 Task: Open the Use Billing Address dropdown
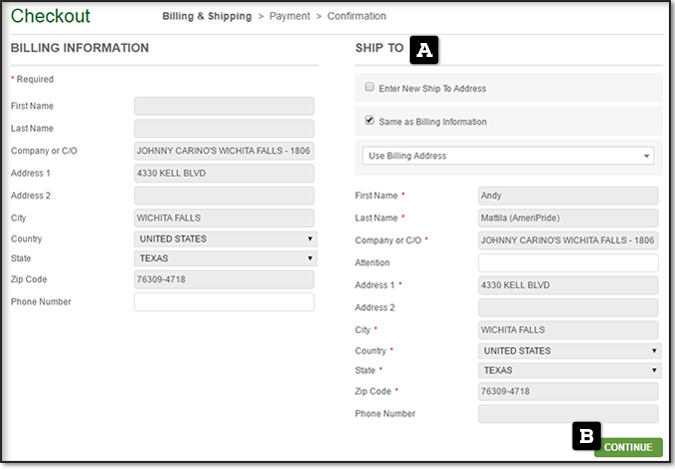click(508, 156)
